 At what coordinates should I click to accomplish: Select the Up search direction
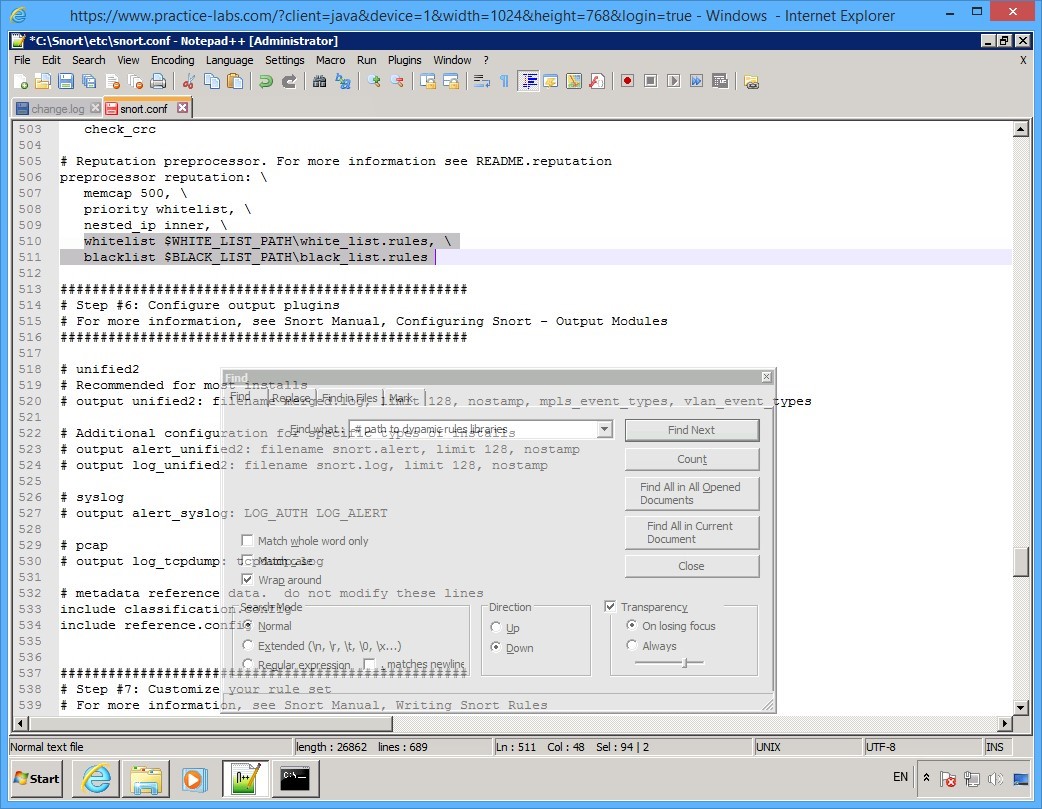coord(497,628)
